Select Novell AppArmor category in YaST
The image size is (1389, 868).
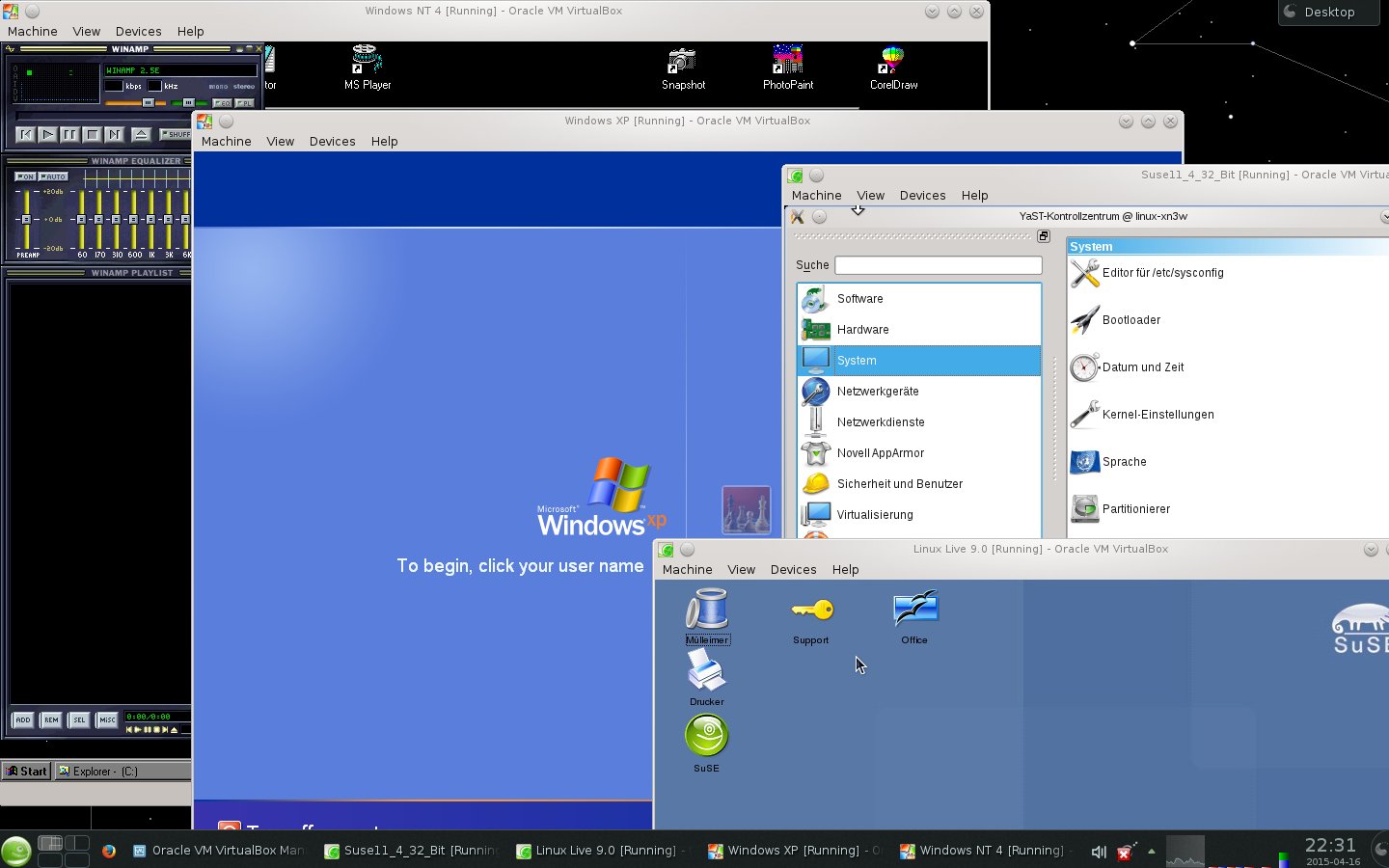coord(919,453)
